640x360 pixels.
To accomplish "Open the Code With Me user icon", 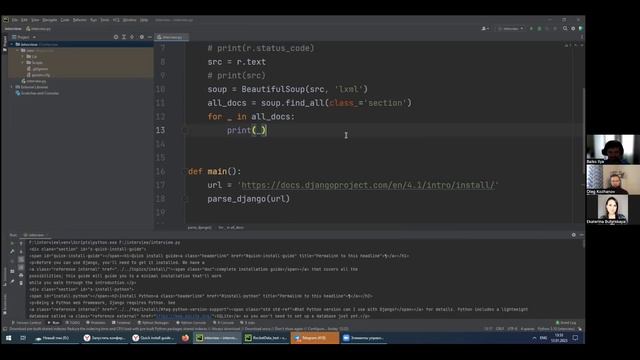I will (485, 29).
